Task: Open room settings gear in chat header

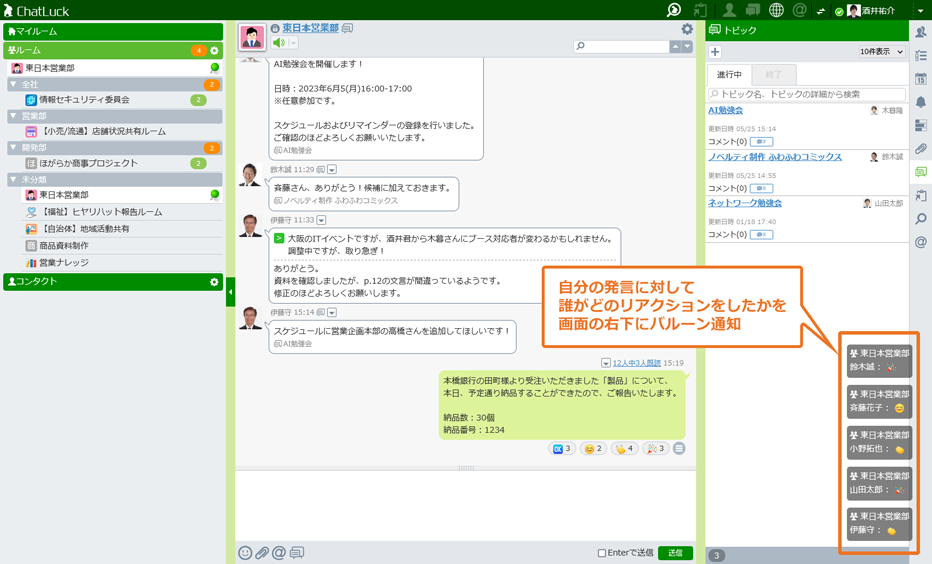Action: [x=687, y=30]
